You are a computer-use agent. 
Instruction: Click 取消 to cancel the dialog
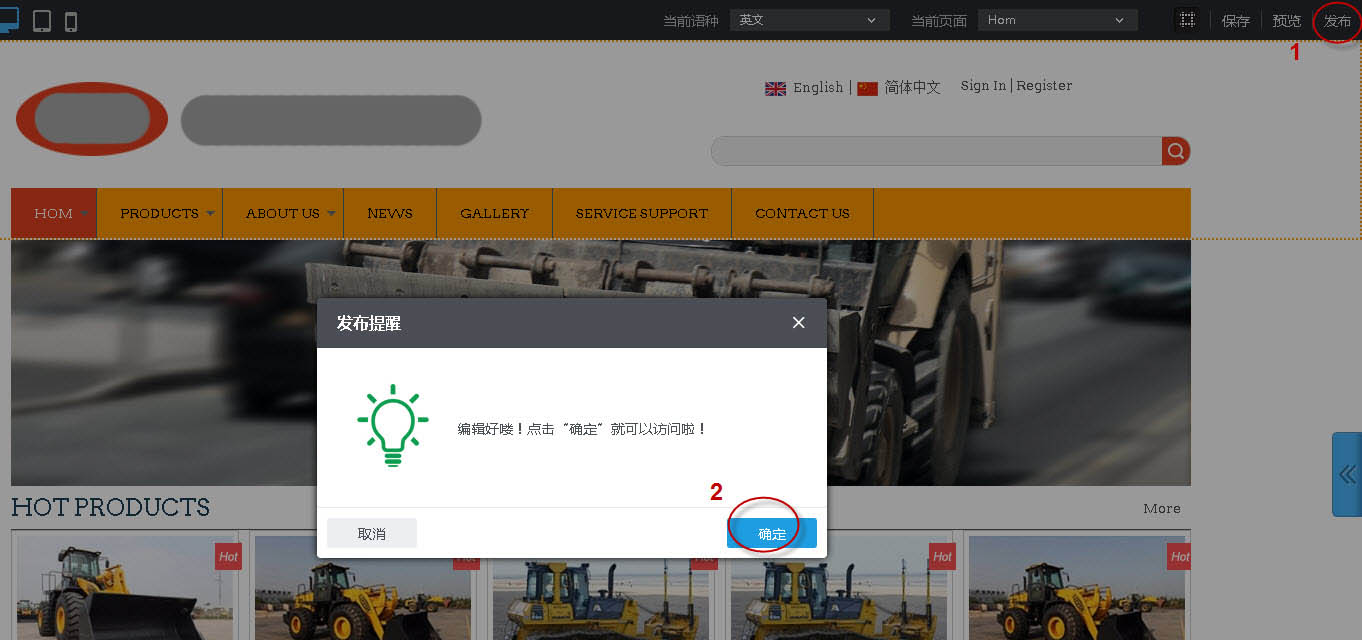click(371, 533)
